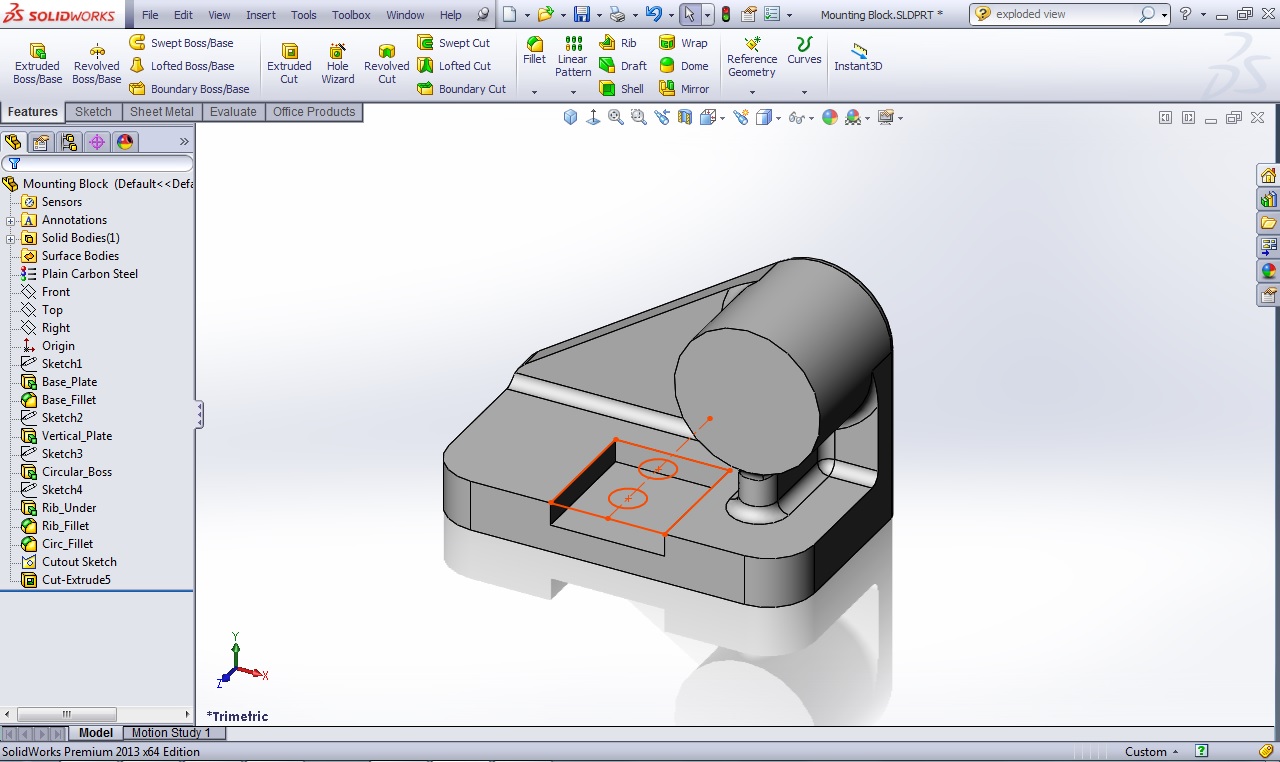
Task: Open the Curves dropdown arrow
Action: [x=804, y=92]
